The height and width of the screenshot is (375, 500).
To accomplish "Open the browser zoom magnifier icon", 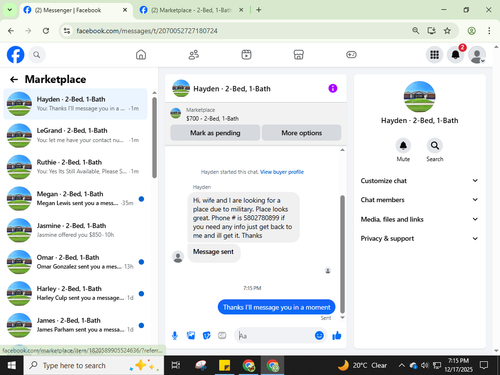I will pyautogui.click(x=416, y=31).
